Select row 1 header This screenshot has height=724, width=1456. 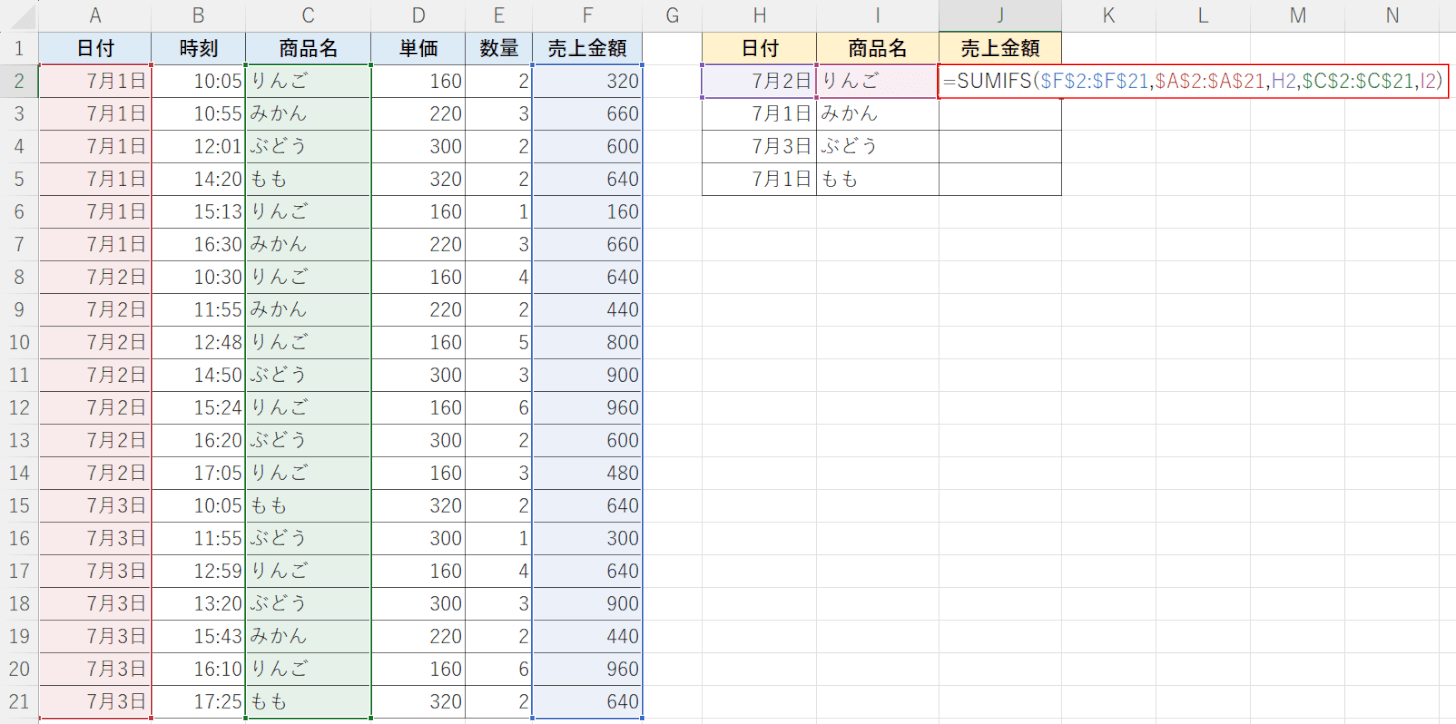pos(19,48)
